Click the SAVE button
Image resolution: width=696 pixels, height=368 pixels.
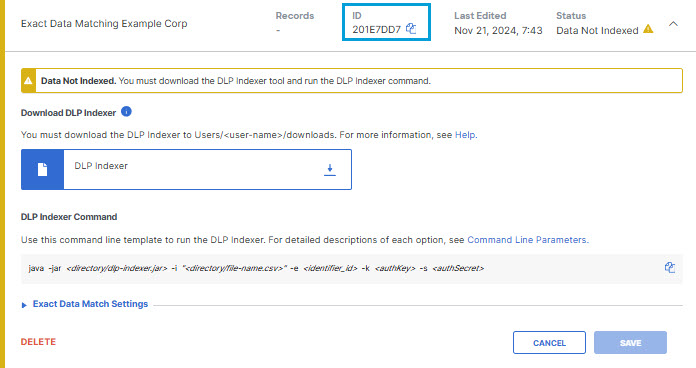click(630, 343)
